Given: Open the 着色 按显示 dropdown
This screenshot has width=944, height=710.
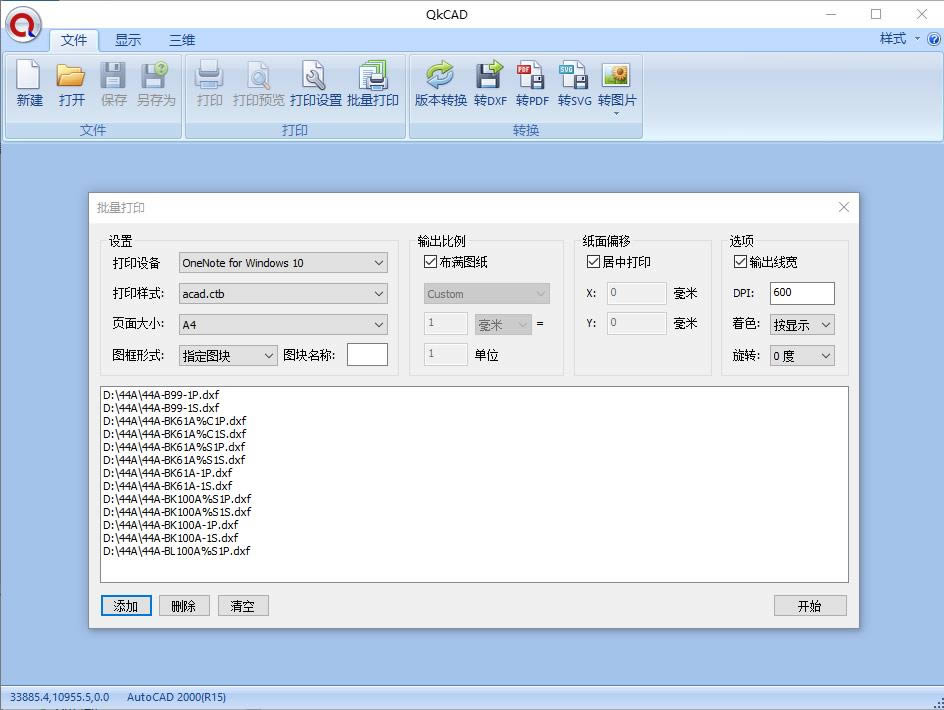Looking at the screenshot, I should (x=802, y=325).
